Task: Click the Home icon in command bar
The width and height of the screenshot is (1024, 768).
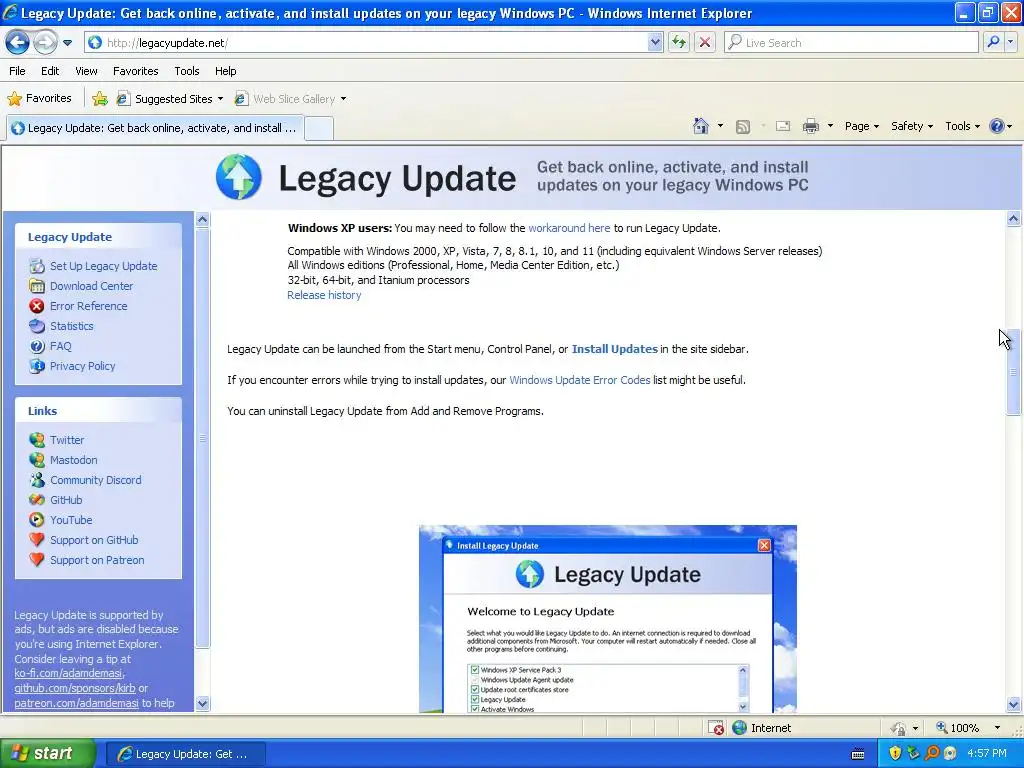Action: tap(701, 126)
